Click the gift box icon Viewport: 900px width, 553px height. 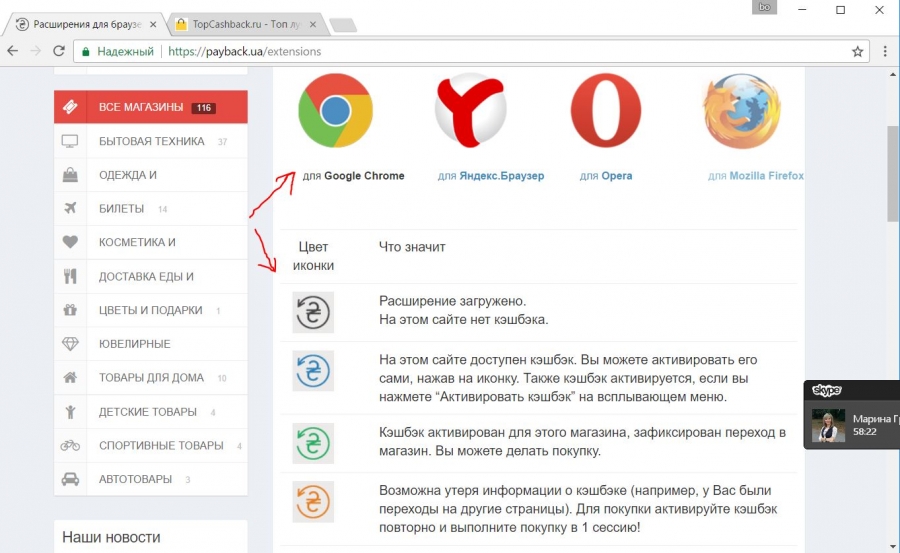[x=70, y=310]
